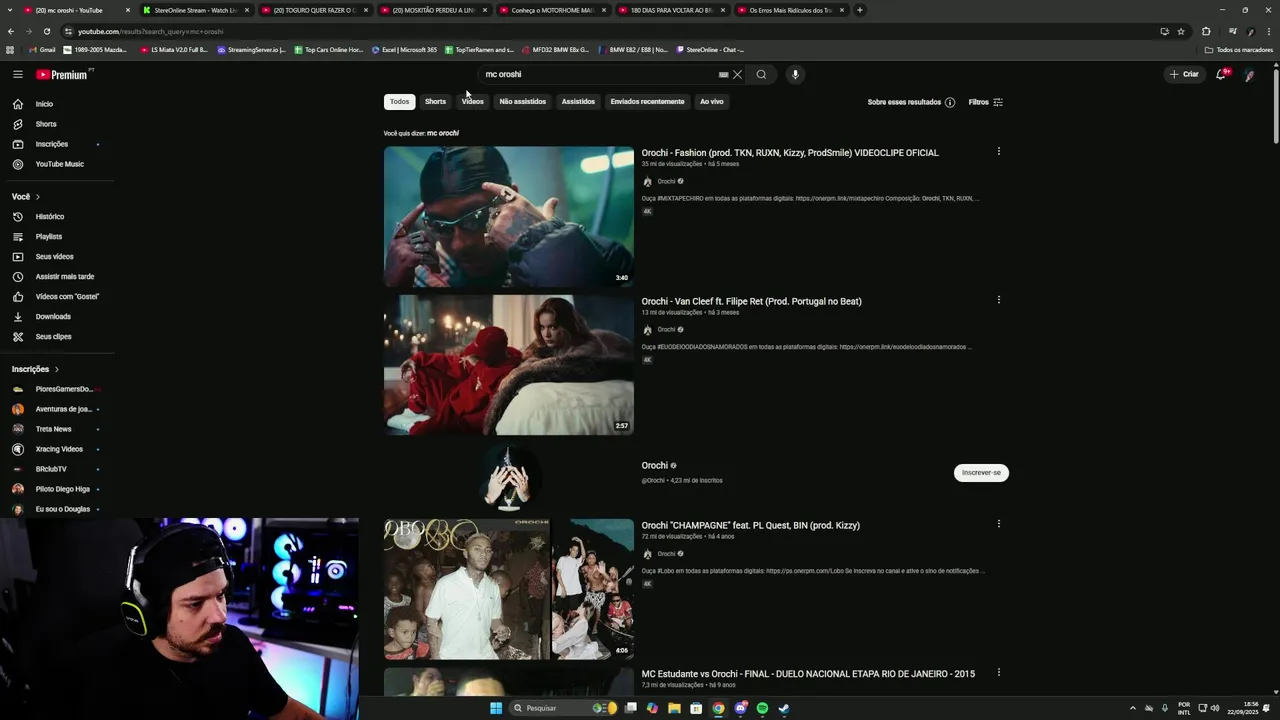This screenshot has width=1280, height=720.
Task: Open the YouTube hamburger guide menu
Action: point(17,74)
